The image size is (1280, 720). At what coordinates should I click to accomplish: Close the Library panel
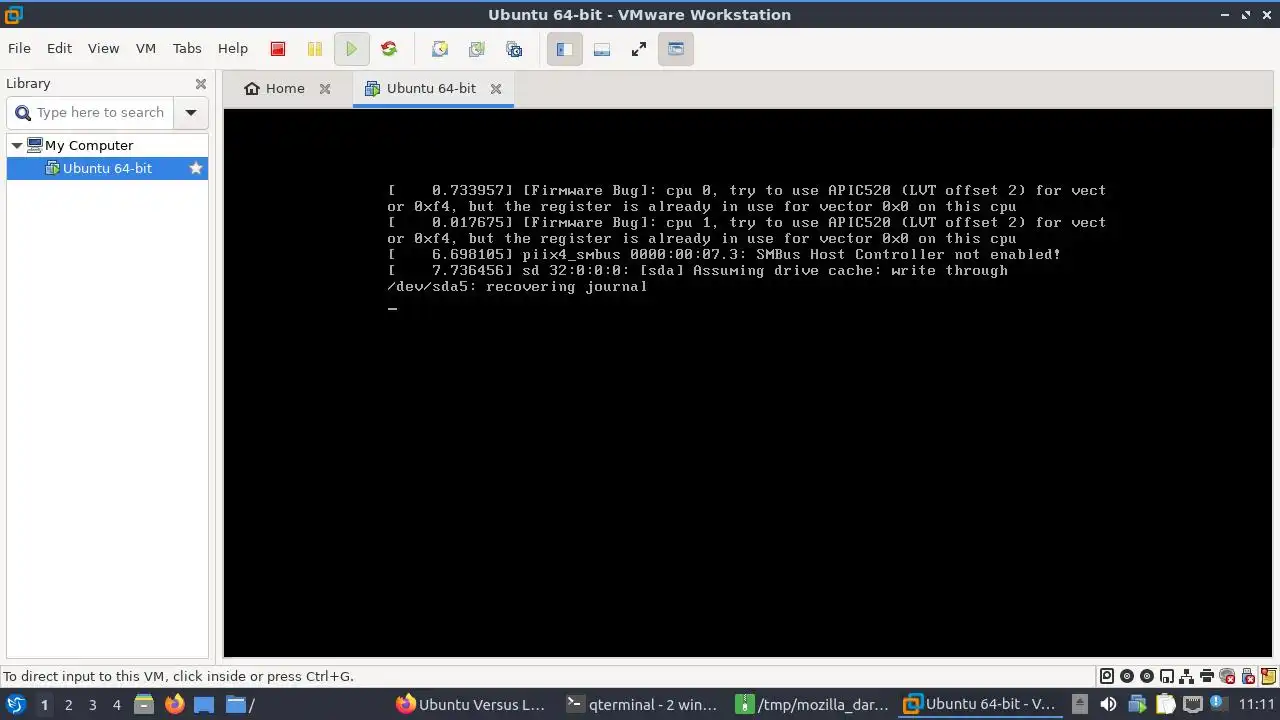click(201, 84)
